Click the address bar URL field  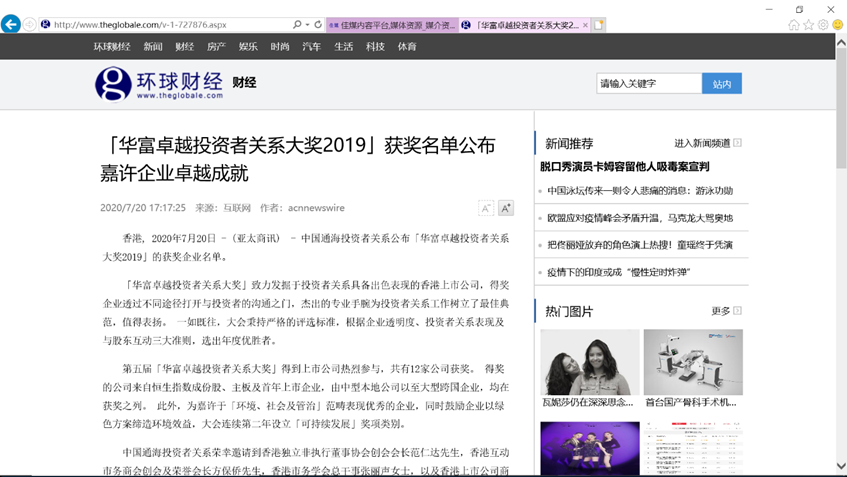click(165, 24)
